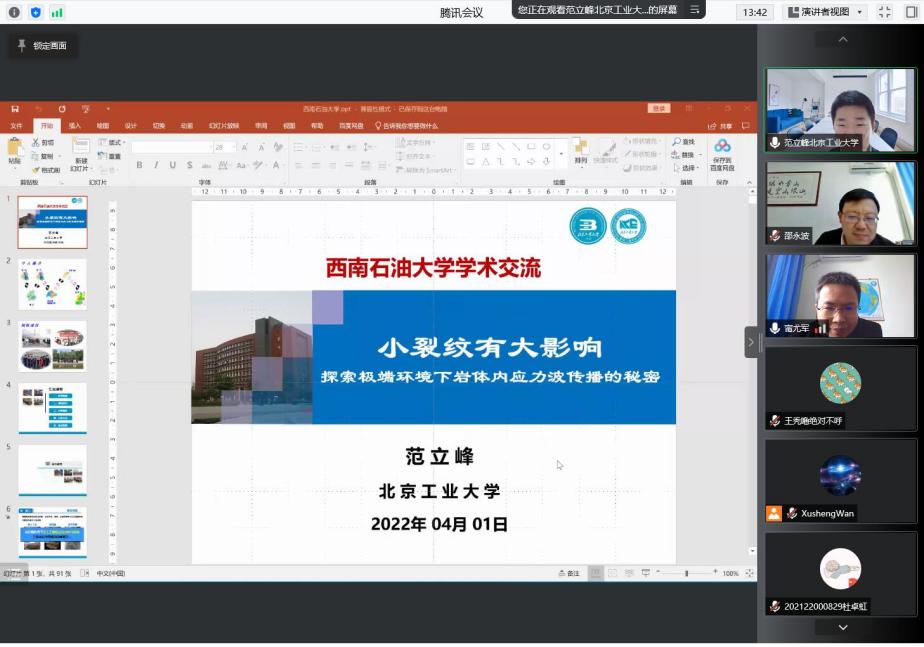Click the clear formatting icon
Viewport: 924px width, 647px height.
(x=278, y=147)
